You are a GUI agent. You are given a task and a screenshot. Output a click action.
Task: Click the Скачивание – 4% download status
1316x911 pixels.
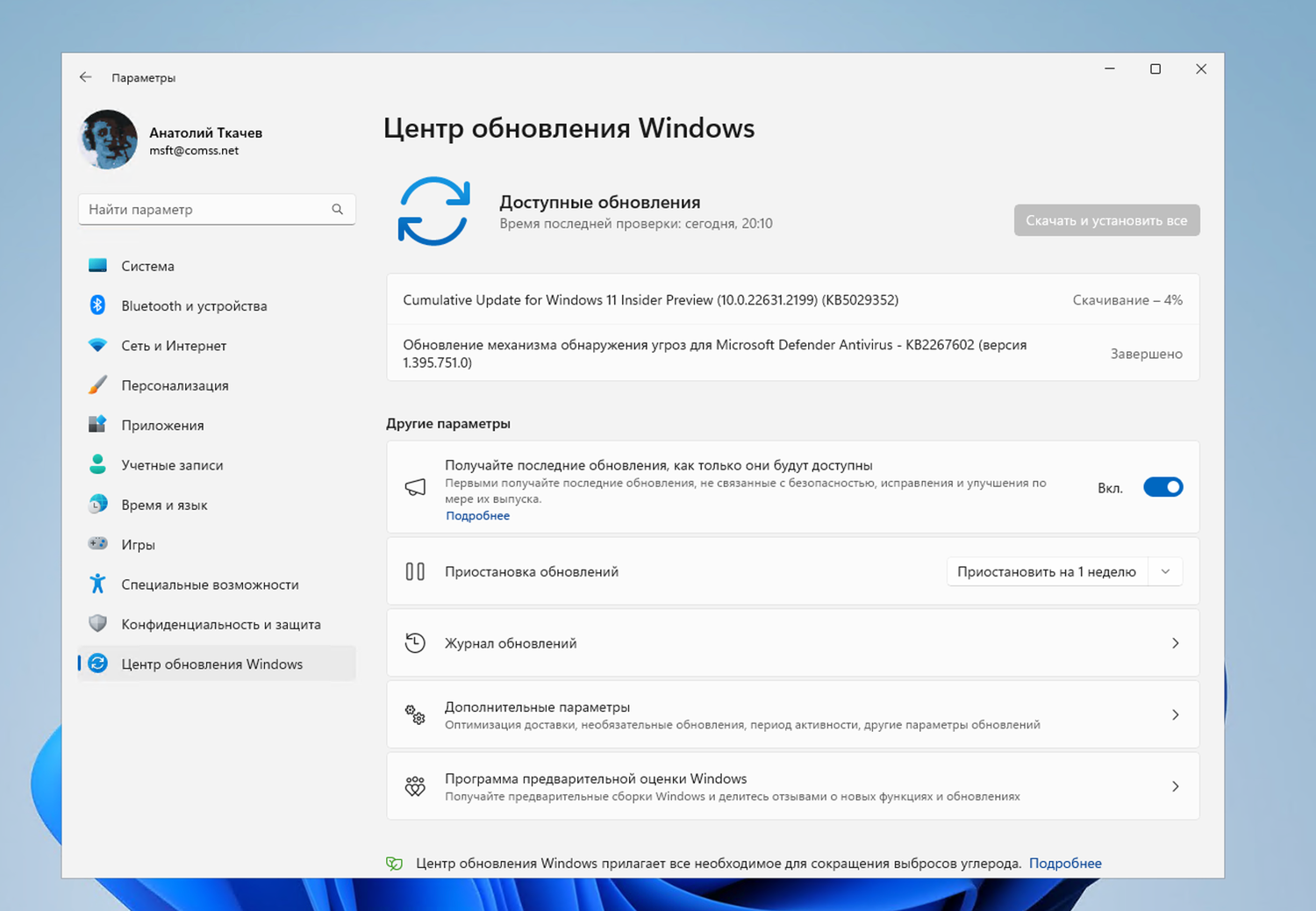click(x=1127, y=300)
